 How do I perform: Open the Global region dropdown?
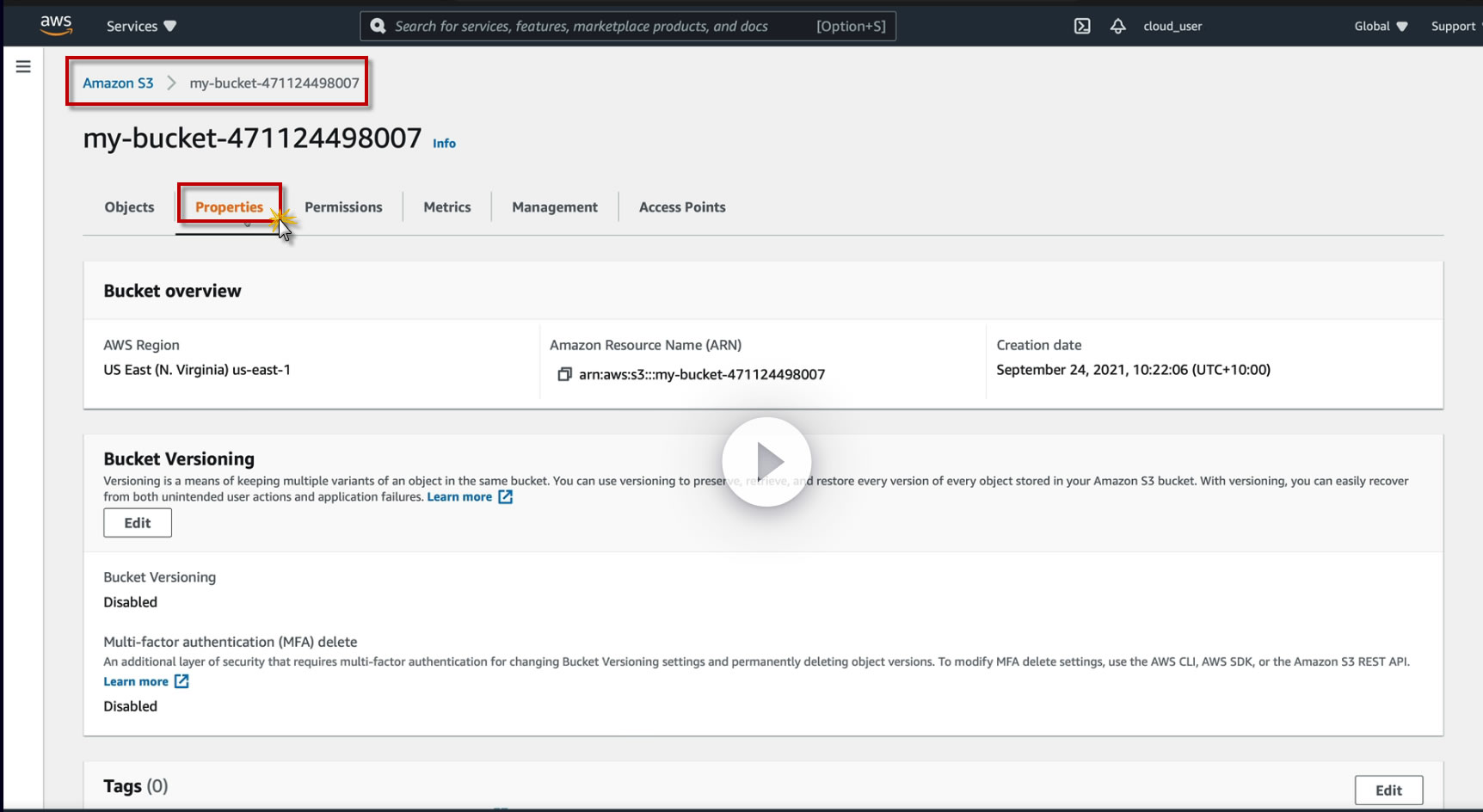click(1381, 26)
